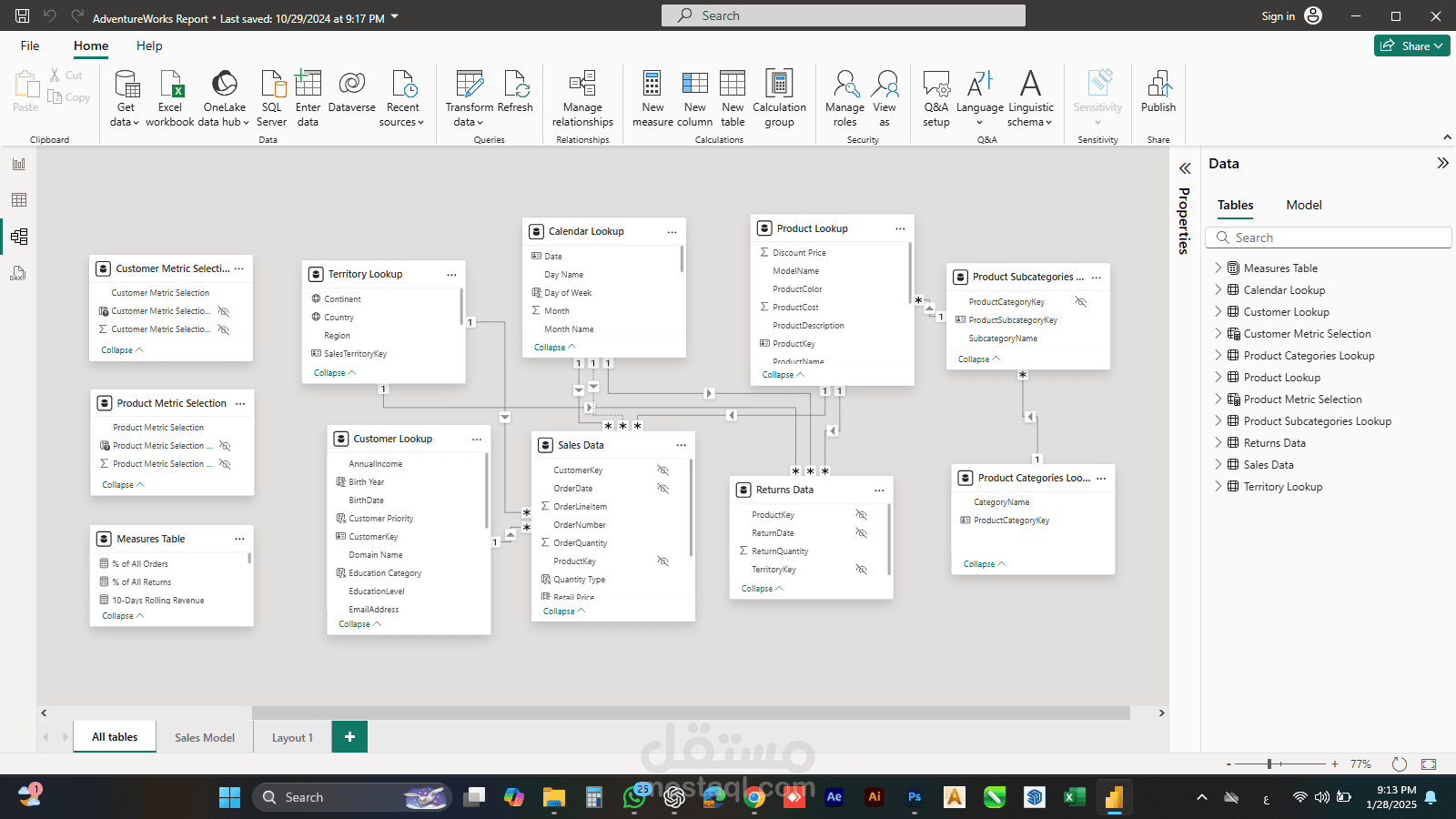Create a New table
Screen dimensions: 1456x819
(x=733, y=98)
